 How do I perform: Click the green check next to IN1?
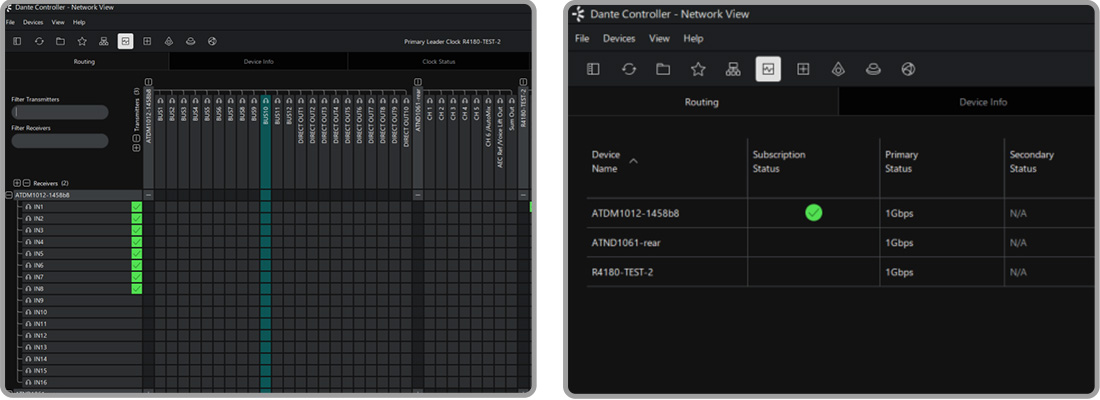[137, 207]
